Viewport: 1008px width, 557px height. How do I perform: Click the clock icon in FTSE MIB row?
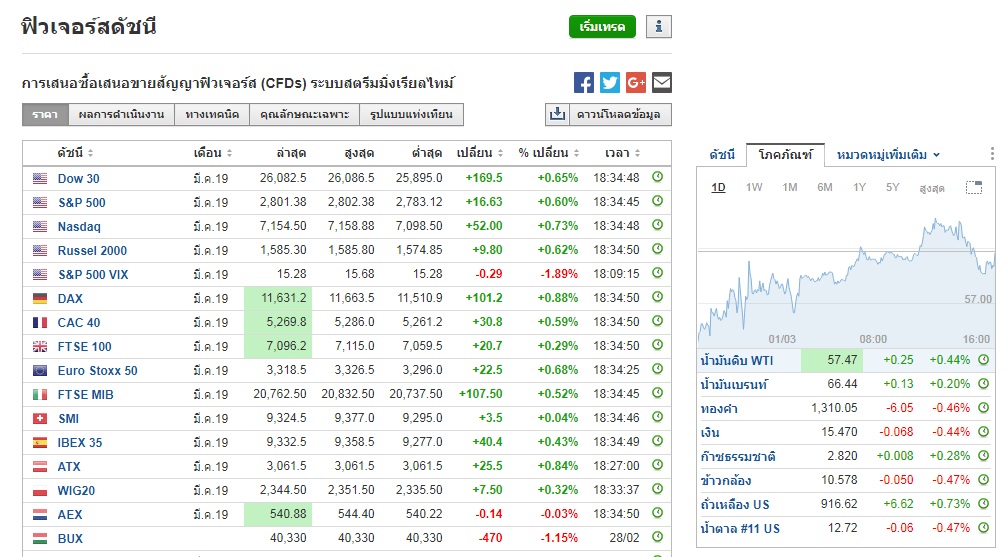coord(657,393)
